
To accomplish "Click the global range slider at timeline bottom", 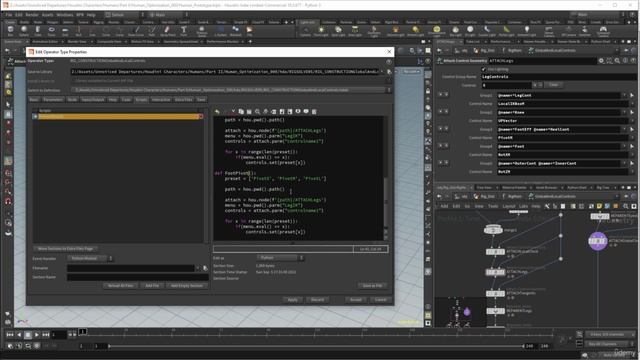I will [316, 346].
